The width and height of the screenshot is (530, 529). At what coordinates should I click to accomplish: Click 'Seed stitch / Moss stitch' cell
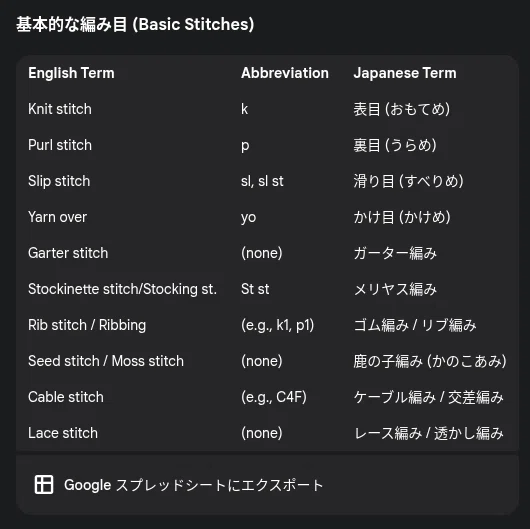tap(106, 361)
